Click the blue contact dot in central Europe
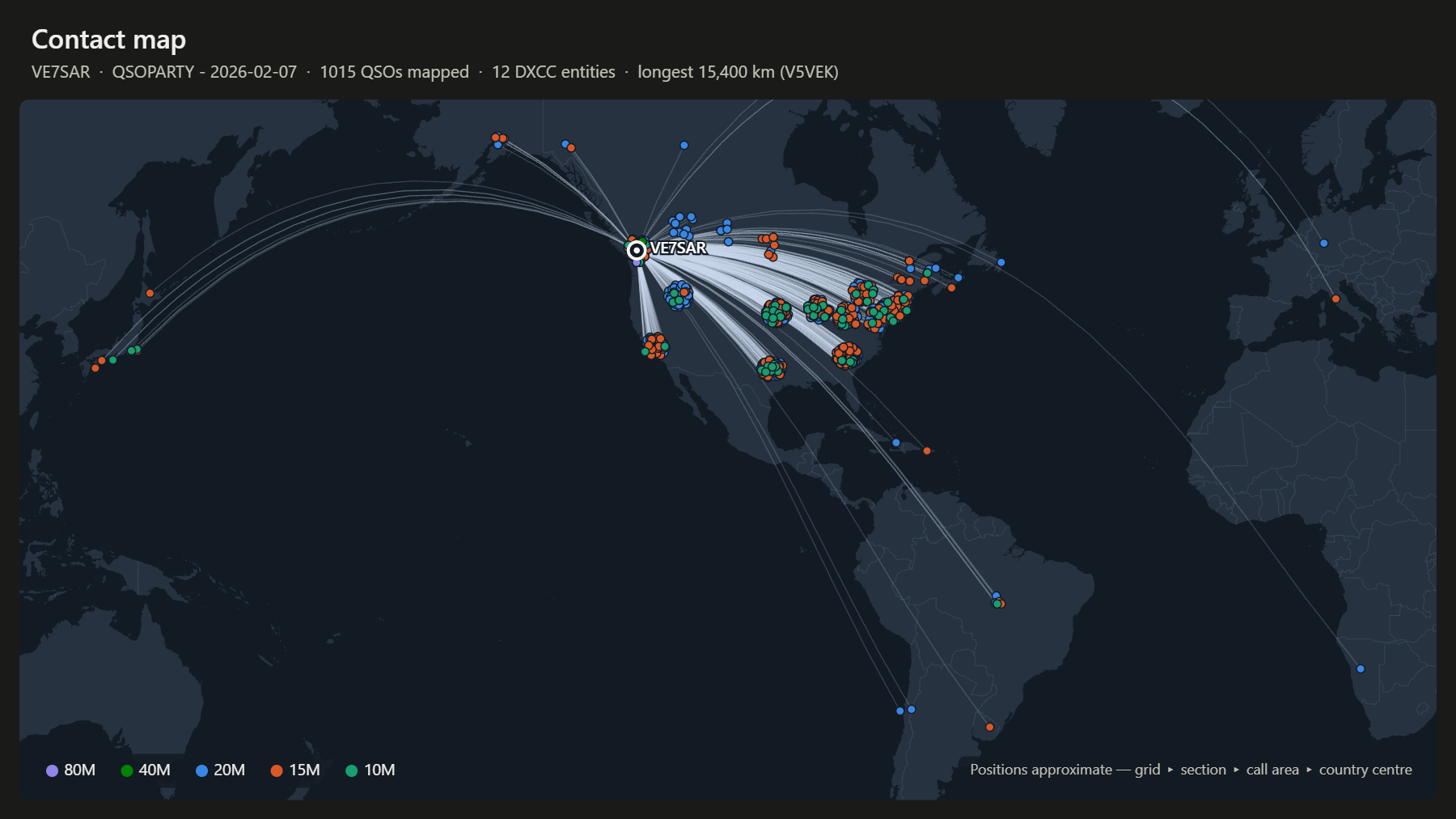This screenshot has width=1456, height=819. click(x=1323, y=243)
